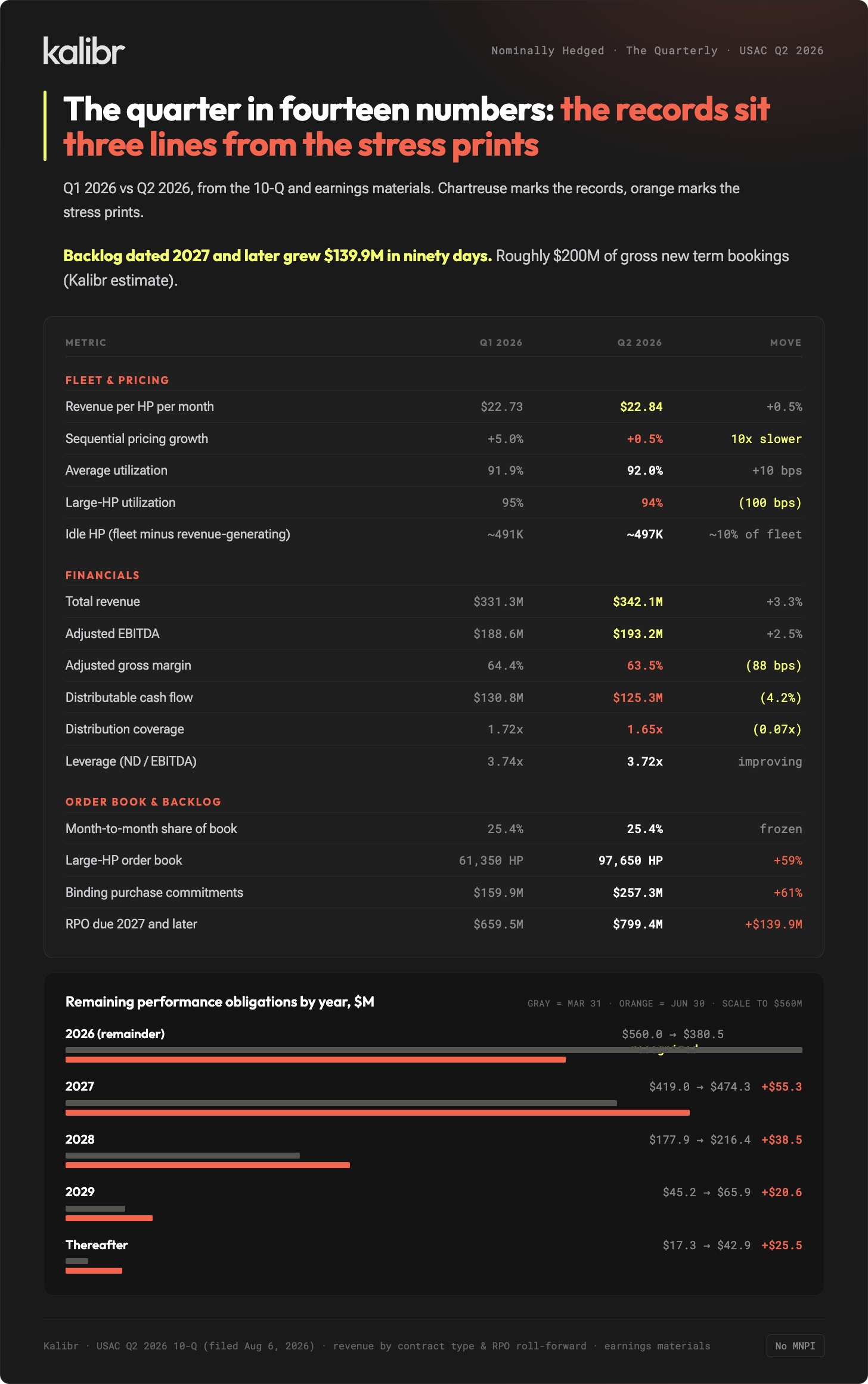Click the Large-HP order book label
The image size is (868, 1384).
[123, 860]
